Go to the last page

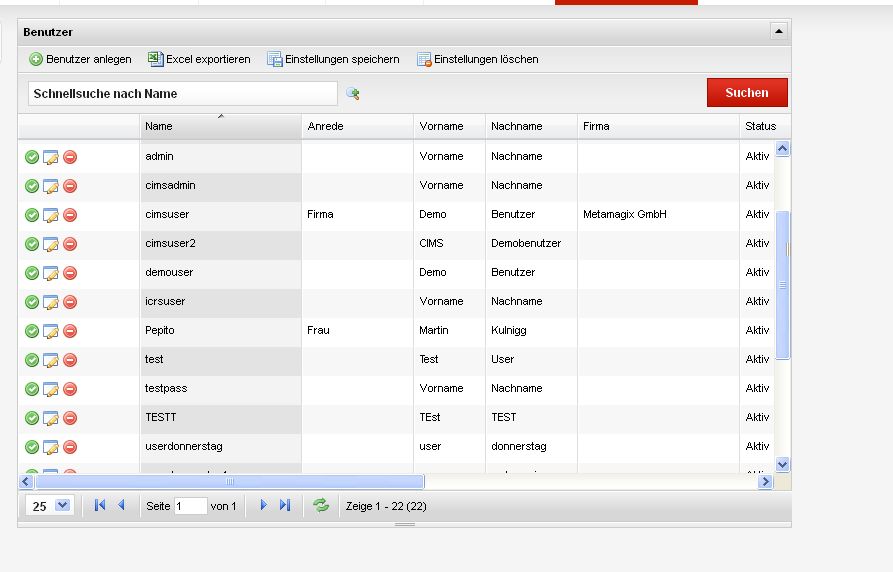point(285,505)
